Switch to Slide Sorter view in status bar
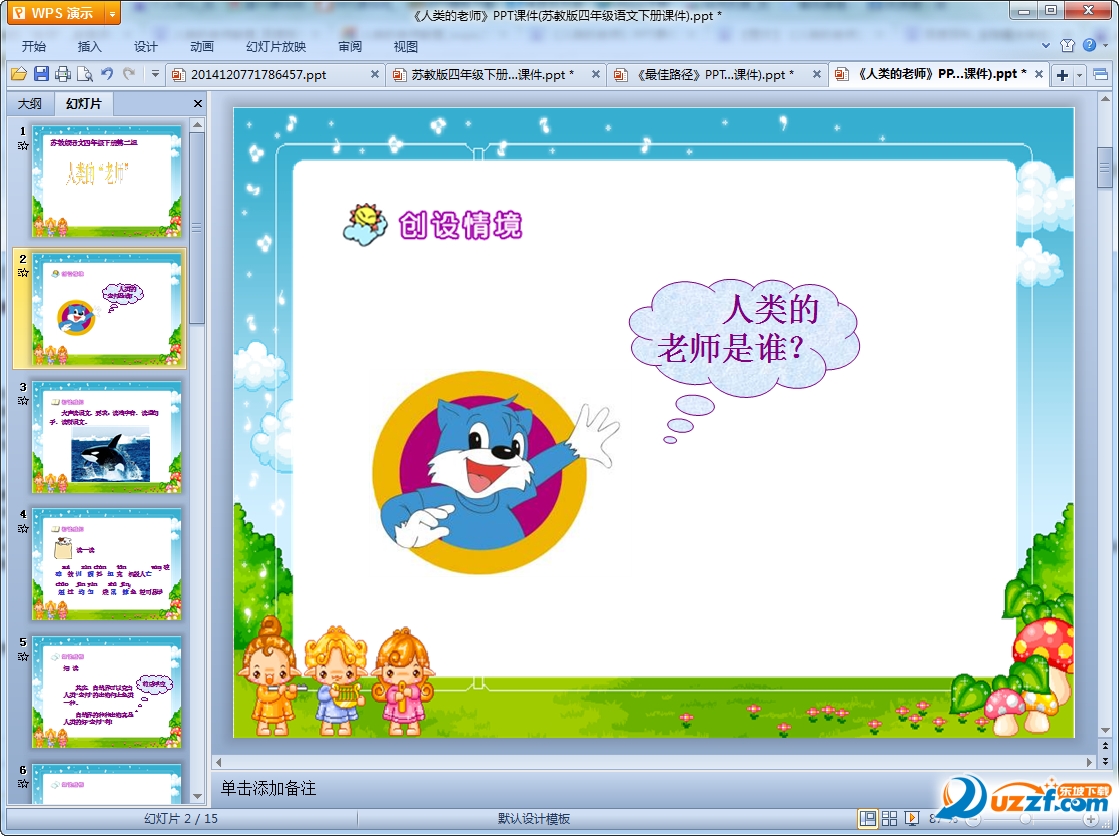Viewport: 1119px width, 836px height. coord(889,818)
